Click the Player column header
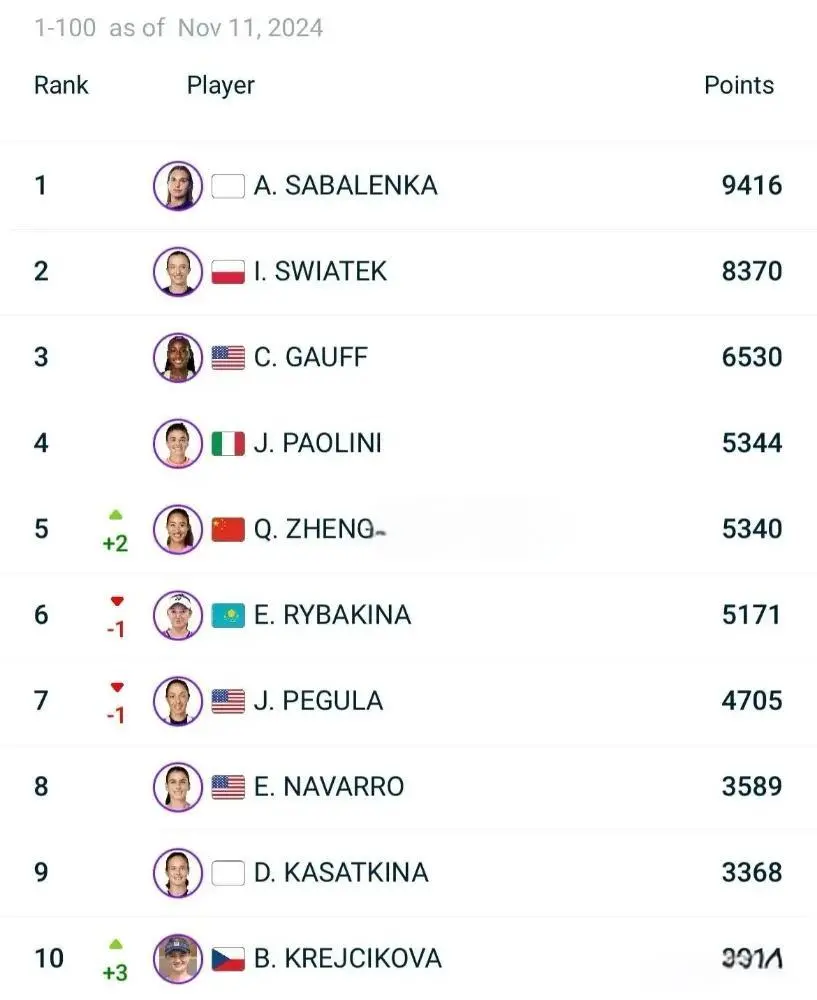This screenshot has height=1000, width=817. tap(221, 85)
